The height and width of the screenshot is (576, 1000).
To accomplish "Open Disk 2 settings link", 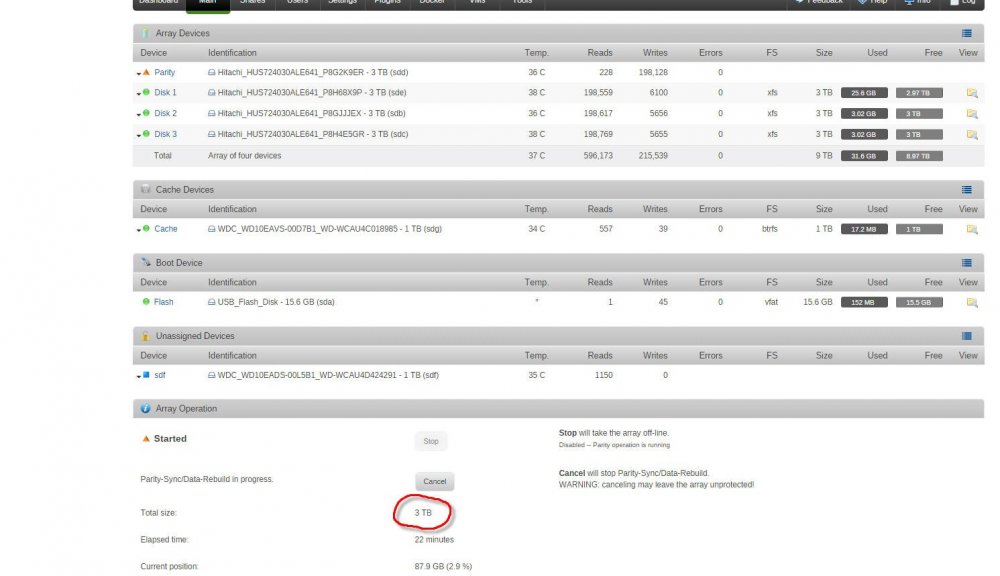I will point(165,114).
